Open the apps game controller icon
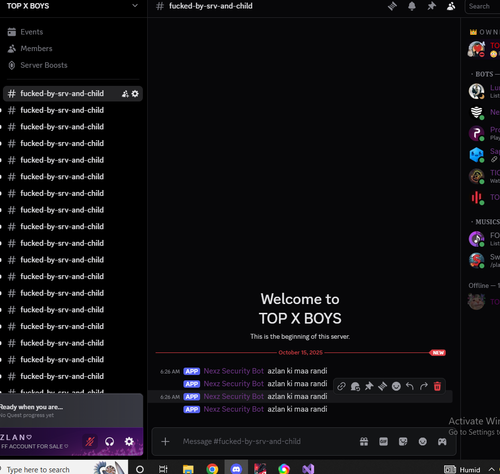This screenshot has width=500, height=474. (442, 442)
